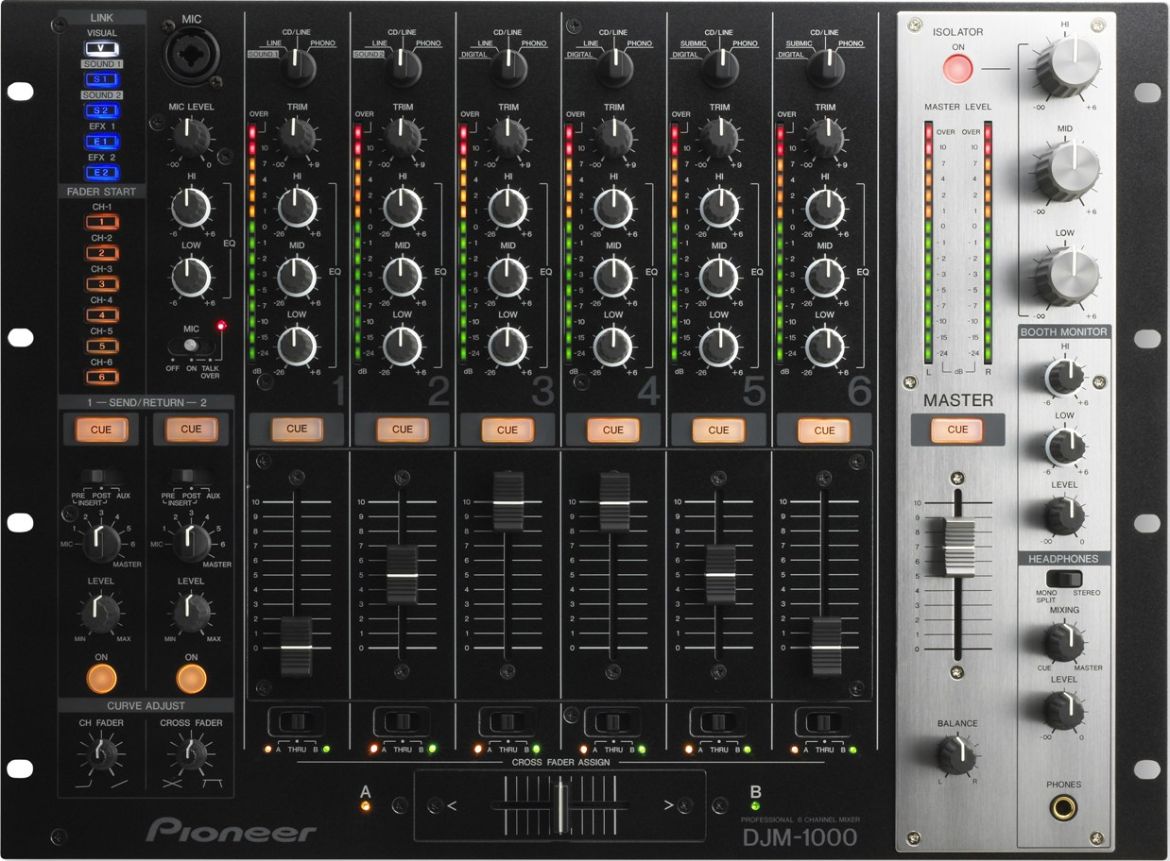Screen dimensions: 1170x861
Task: Toggle the SOUND 1 link button S1
Action: 101,79
